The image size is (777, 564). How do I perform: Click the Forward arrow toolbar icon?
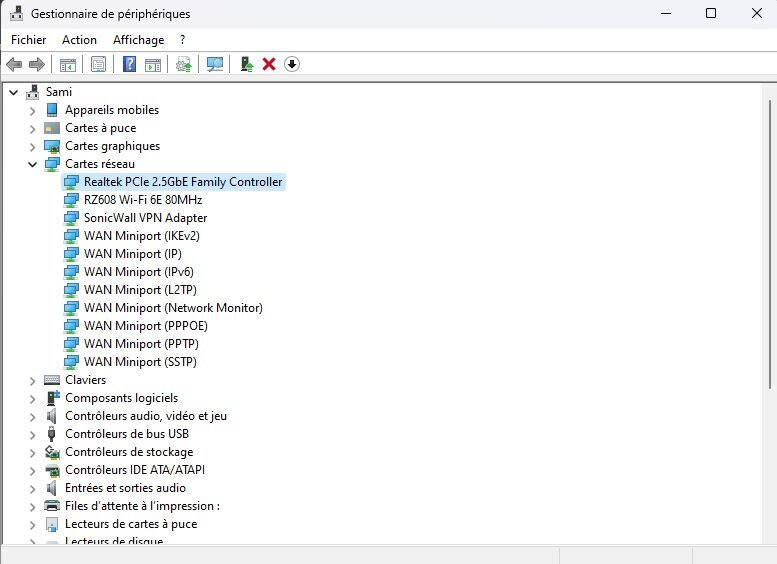[37, 64]
